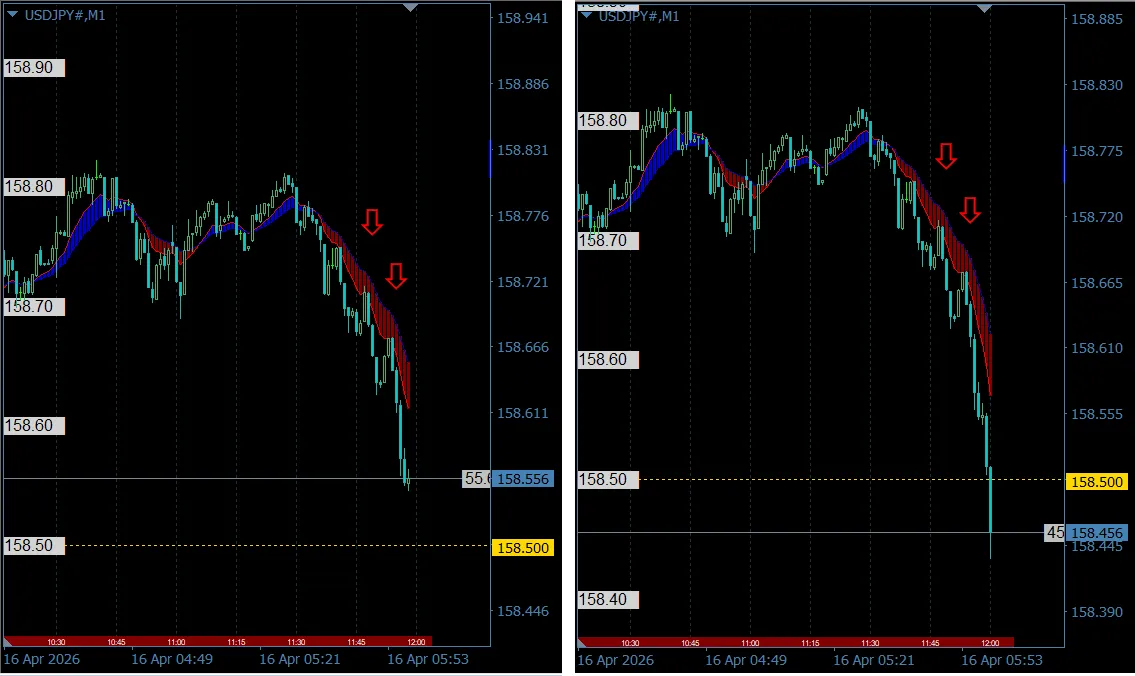The height and width of the screenshot is (676, 1135).
Task: Click the 158.555 price scale value
Action: pos(1097,414)
